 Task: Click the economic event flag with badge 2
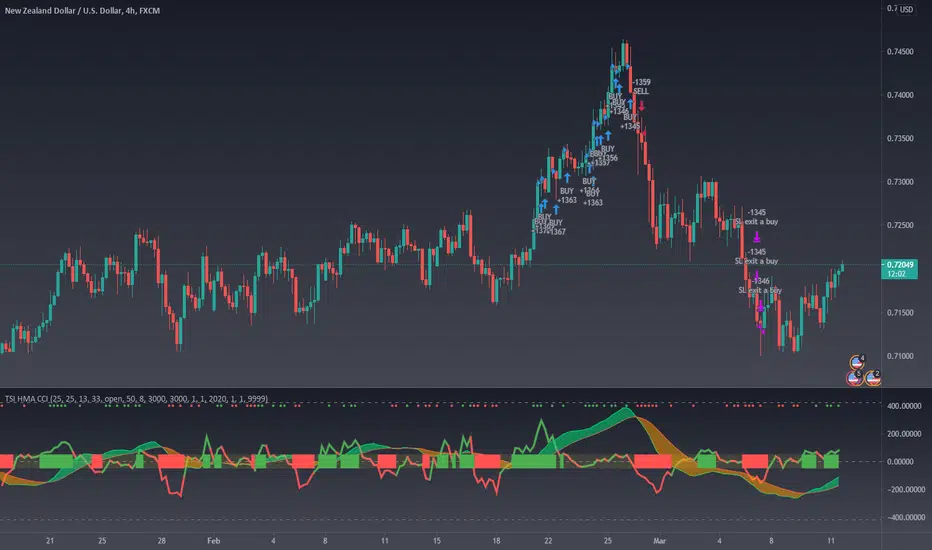point(873,378)
